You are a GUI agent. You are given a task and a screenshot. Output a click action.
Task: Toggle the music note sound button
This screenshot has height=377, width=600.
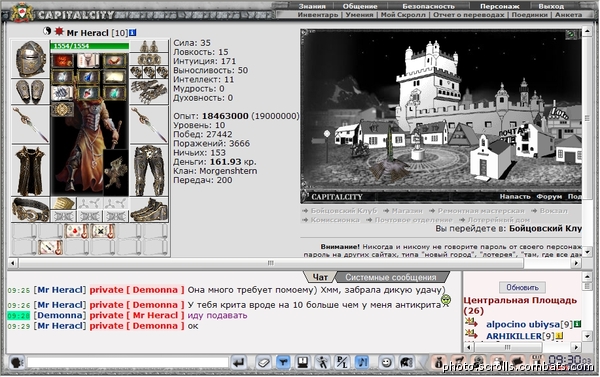coord(362,362)
